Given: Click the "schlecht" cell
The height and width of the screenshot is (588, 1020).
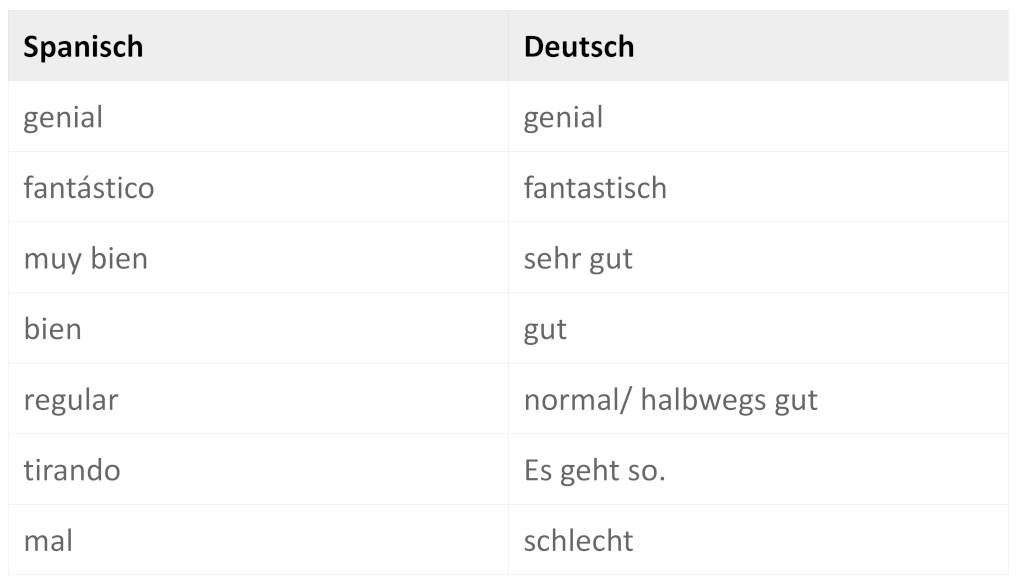Looking at the screenshot, I should (578, 541).
